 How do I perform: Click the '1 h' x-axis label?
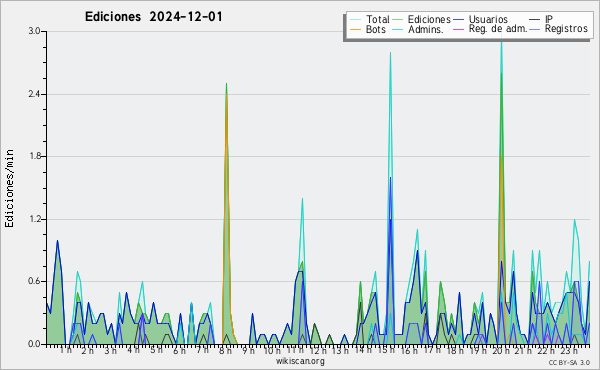point(65,350)
